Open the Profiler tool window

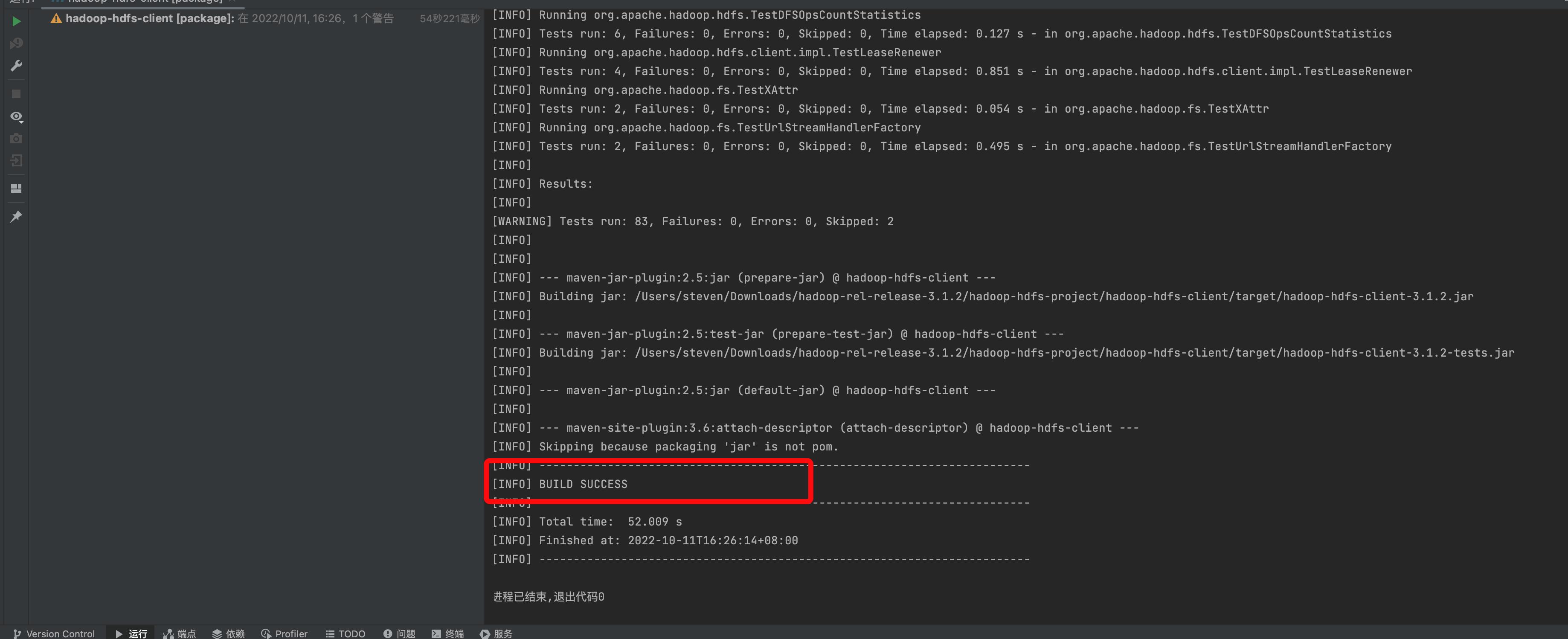click(x=284, y=633)
